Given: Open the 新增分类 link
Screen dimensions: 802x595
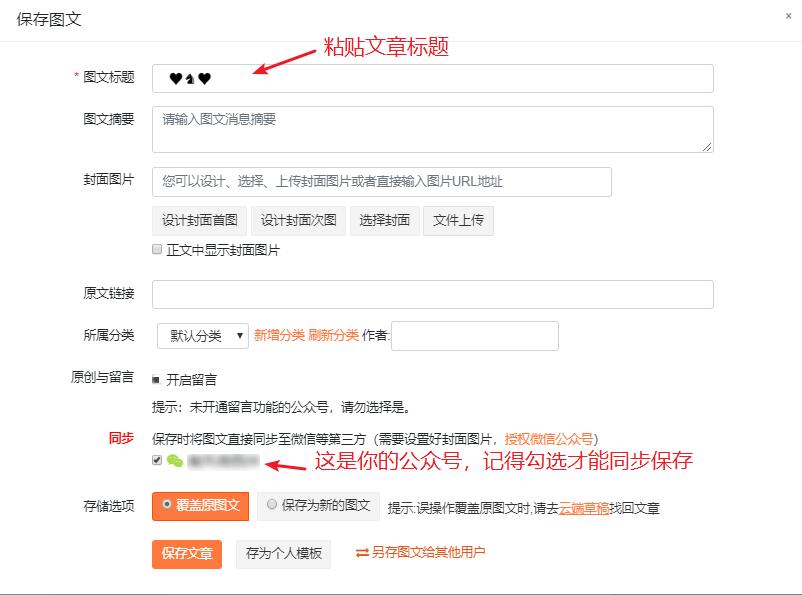Looking at the screenshot, I should tap(276, 335).
